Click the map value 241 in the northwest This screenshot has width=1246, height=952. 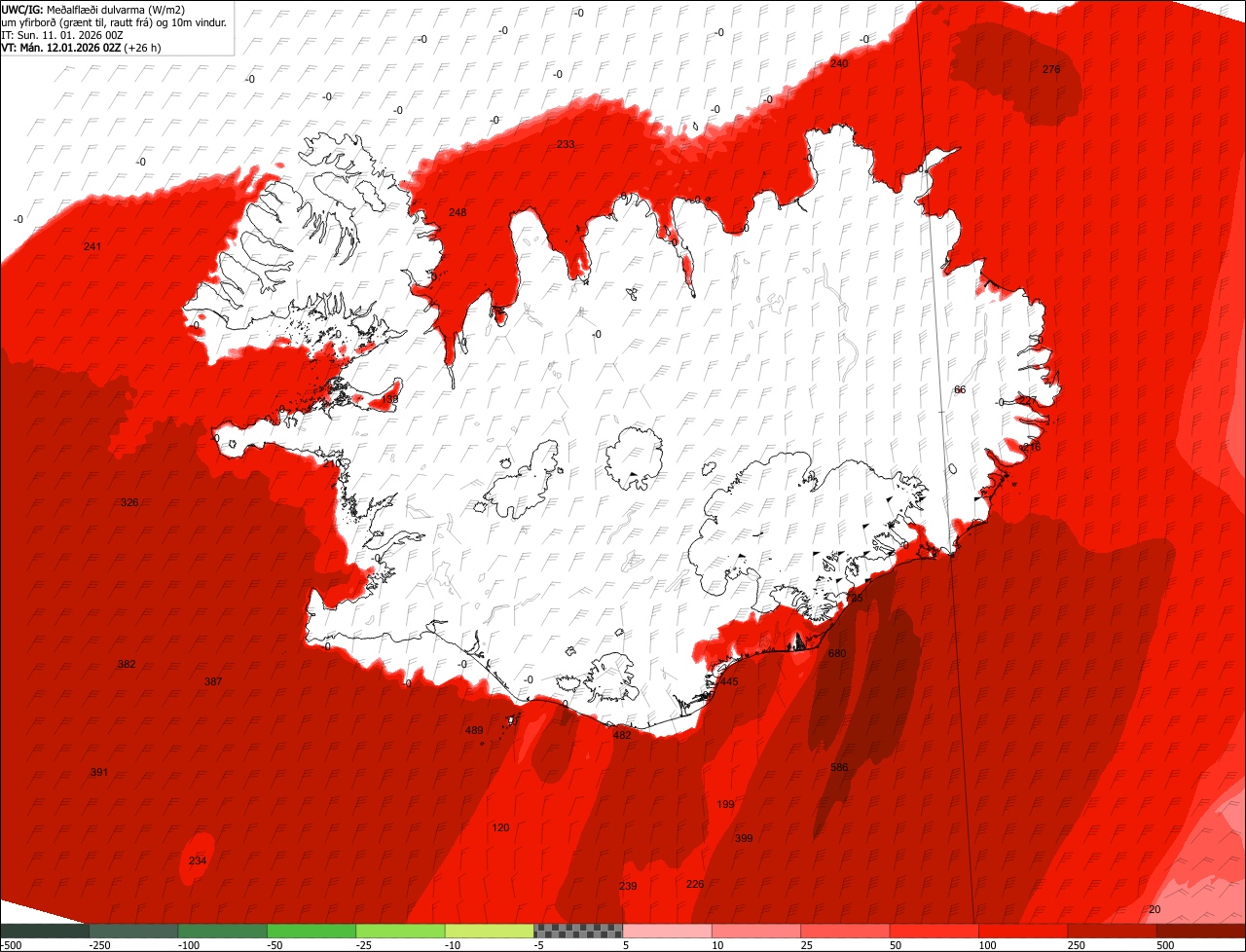92,246
